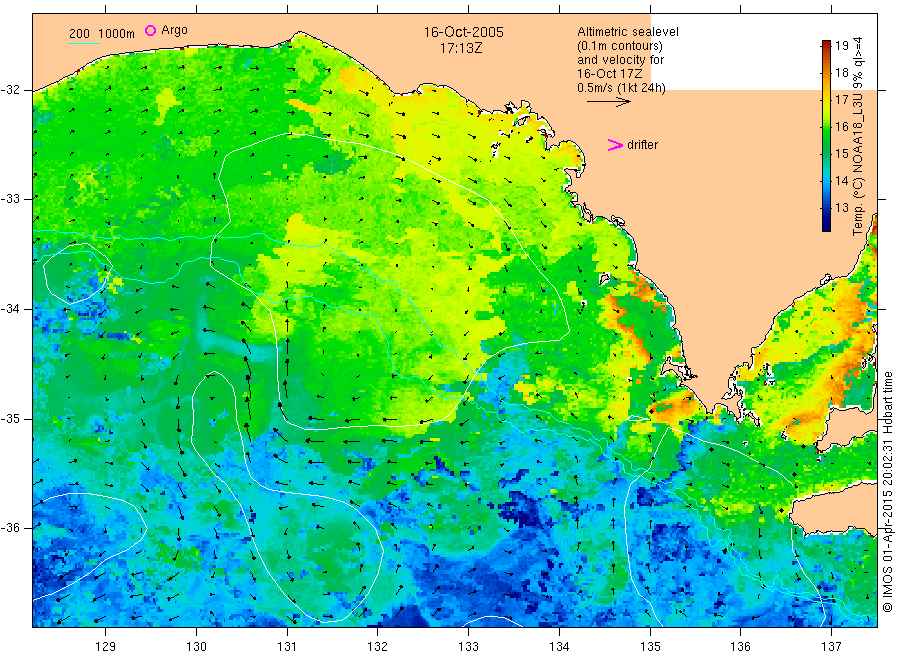Click the 'drifter' legend label
The width and height of the screenshot is (900, 660).
point(642,145)
